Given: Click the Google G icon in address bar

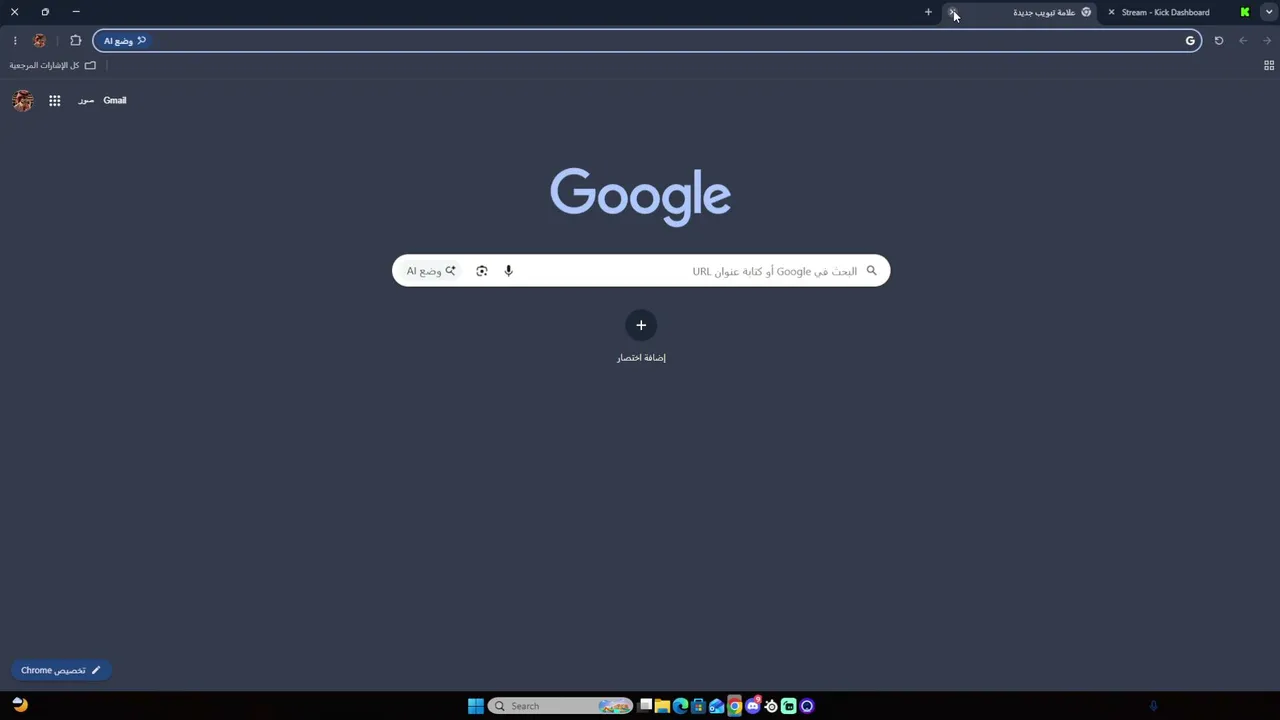Looking at the screenshot, I should tap(1190, 41).
